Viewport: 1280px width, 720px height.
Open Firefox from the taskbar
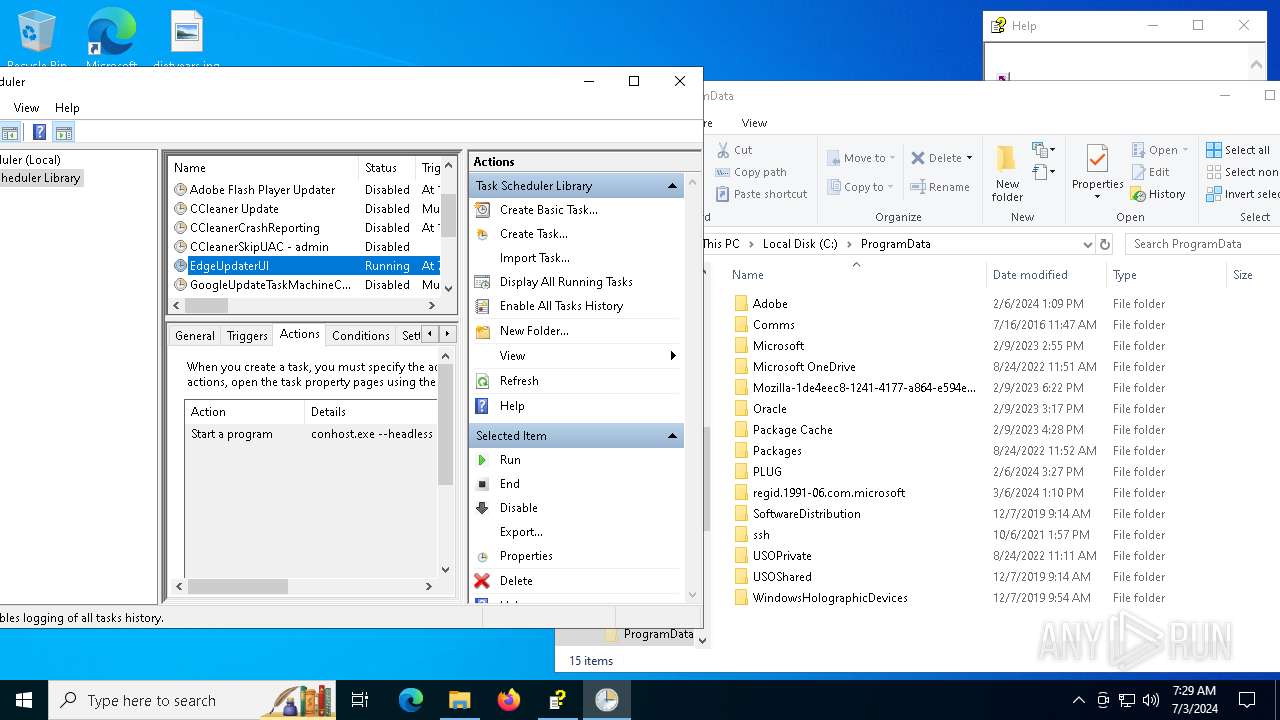coord(509,700)
